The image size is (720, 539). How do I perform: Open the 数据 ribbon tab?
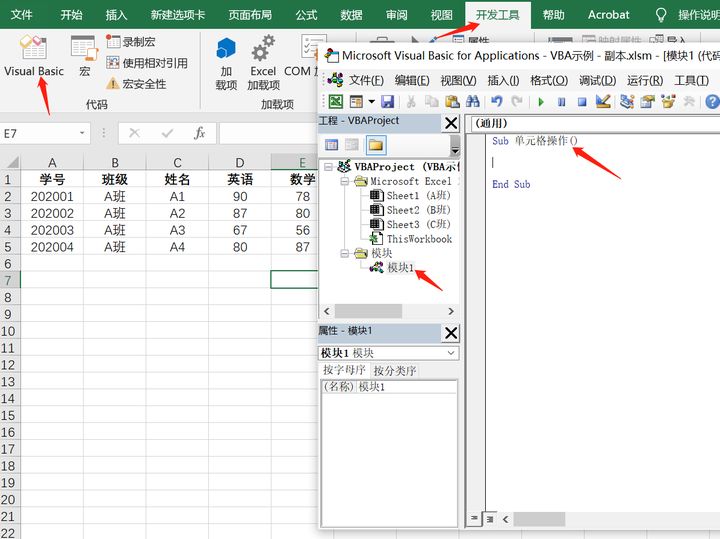pos(351,15)
